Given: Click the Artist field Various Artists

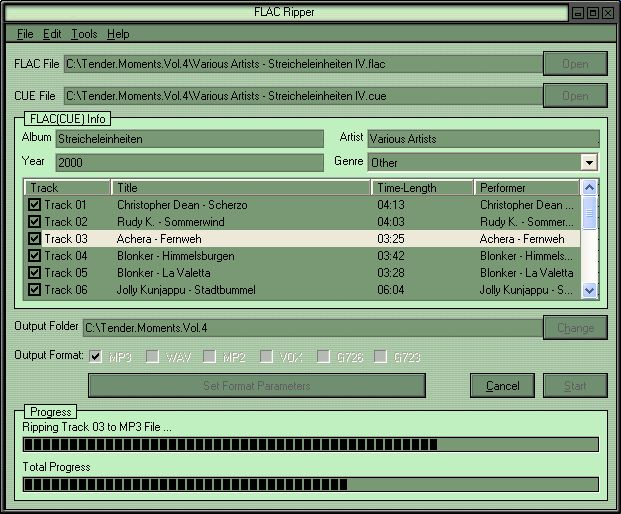Looking at the screenshot, I should [483, 139].
